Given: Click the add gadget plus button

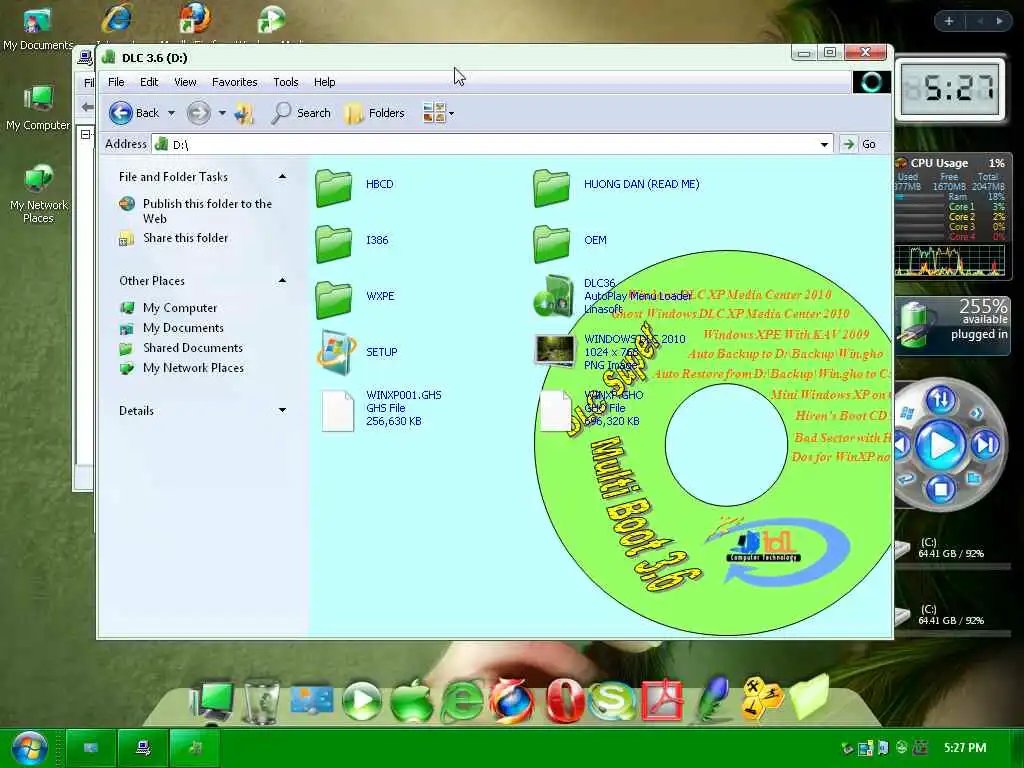Looking at the screenshot, I should point(949,21).
